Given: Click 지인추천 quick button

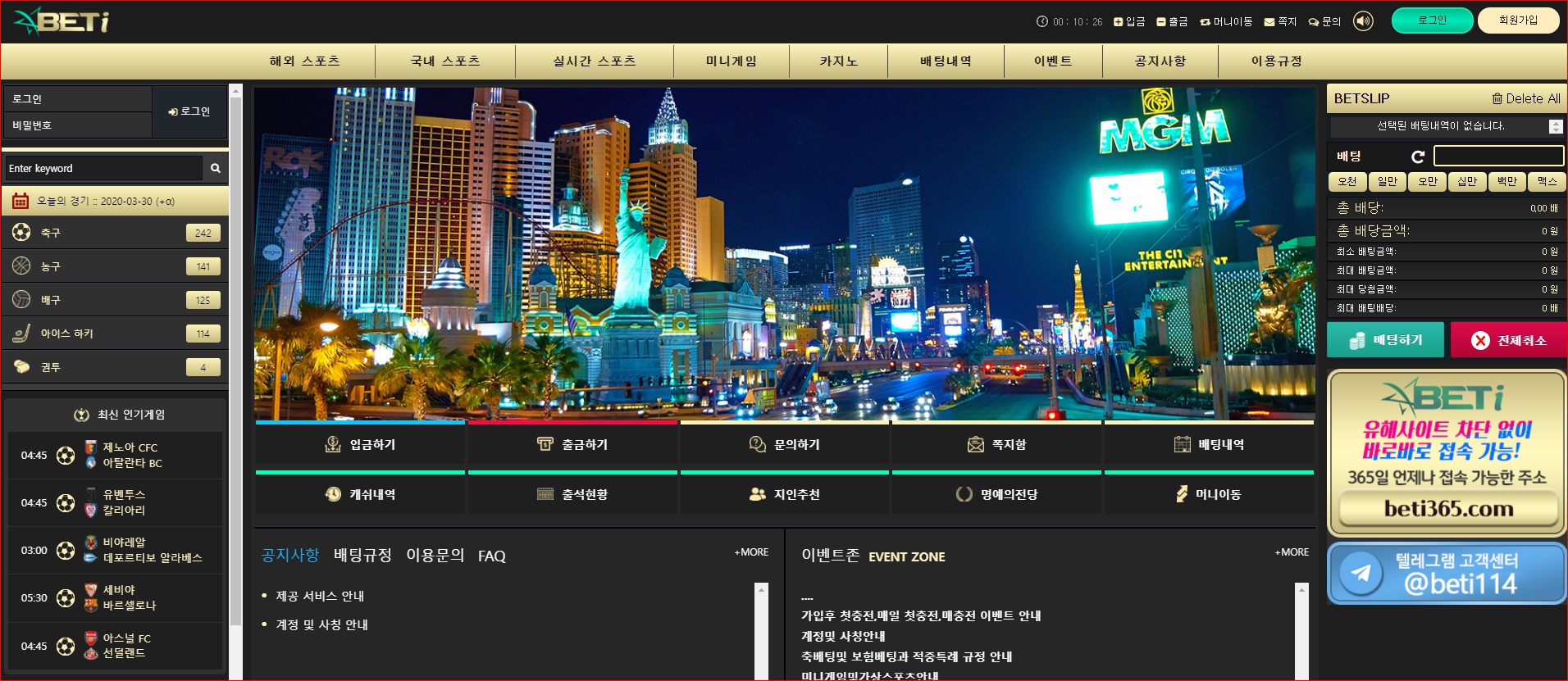Looking at the screenshot, I should click(x=785, y=493).
